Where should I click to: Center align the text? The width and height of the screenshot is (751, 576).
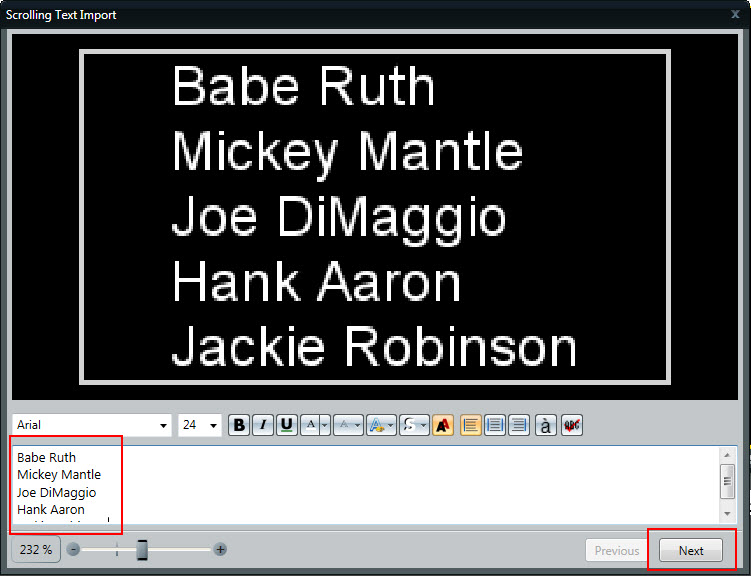tap(495, 425)
